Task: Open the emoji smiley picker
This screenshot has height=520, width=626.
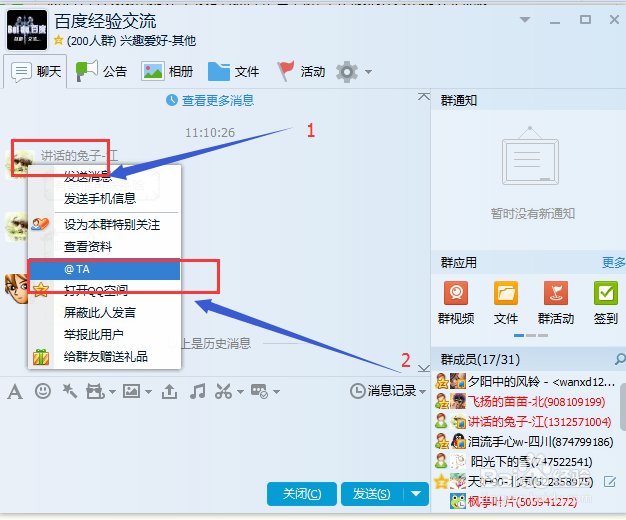Action: tap(43, 391)
